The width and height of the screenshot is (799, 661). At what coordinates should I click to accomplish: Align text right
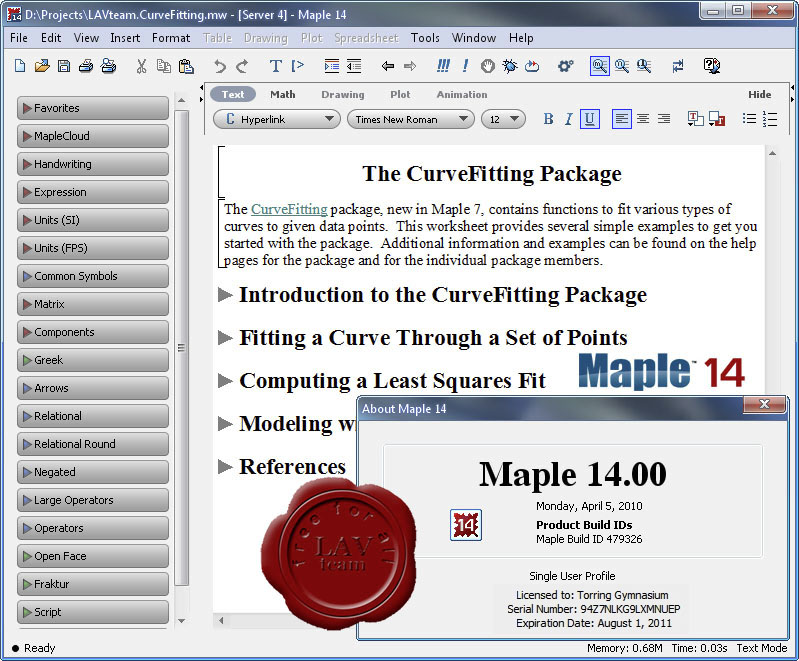pyautogui.click(x=664, y=119)
